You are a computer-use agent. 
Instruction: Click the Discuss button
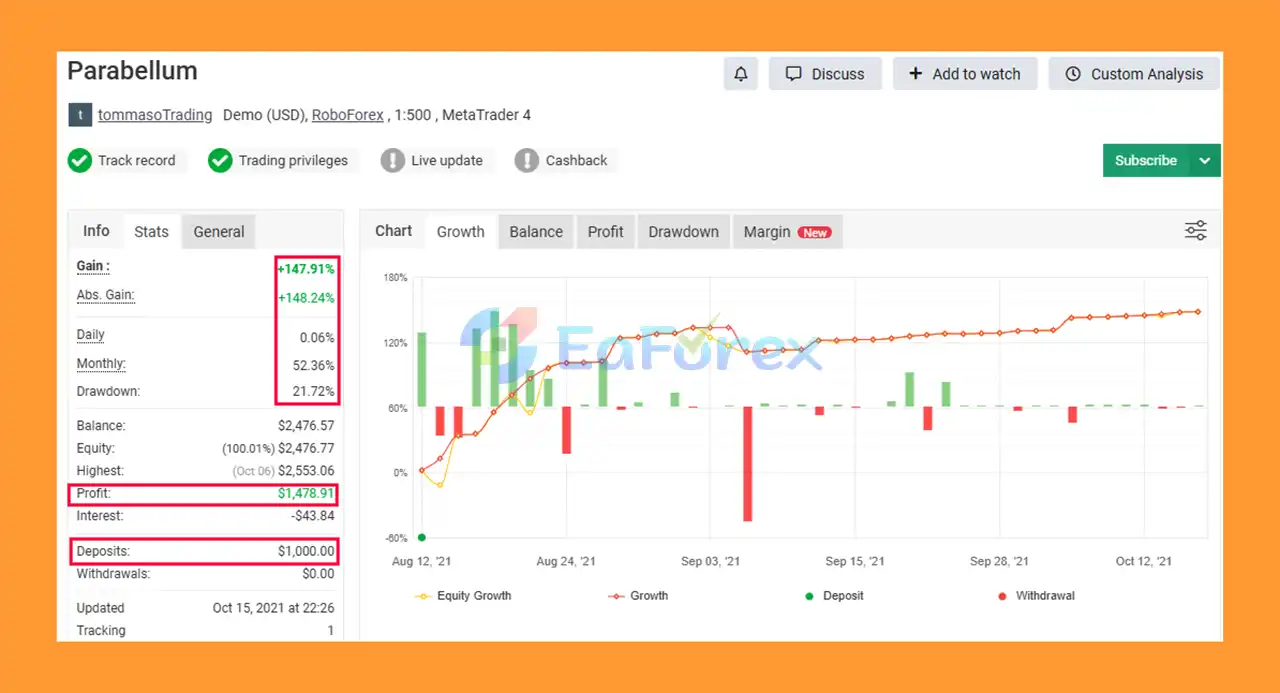pyautogui.click(x=825, y=74)
